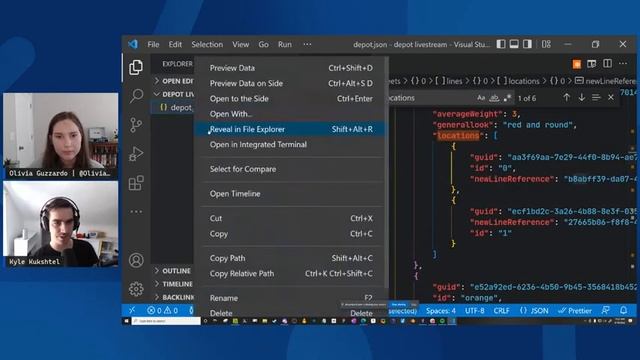Toggle Match Case in find widget

tap(481, 98)
